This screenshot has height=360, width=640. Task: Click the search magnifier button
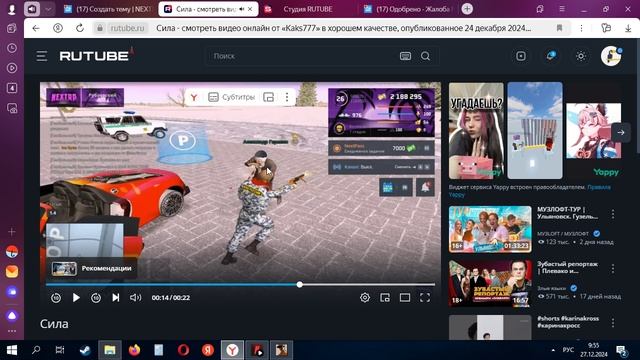point(425,56)
